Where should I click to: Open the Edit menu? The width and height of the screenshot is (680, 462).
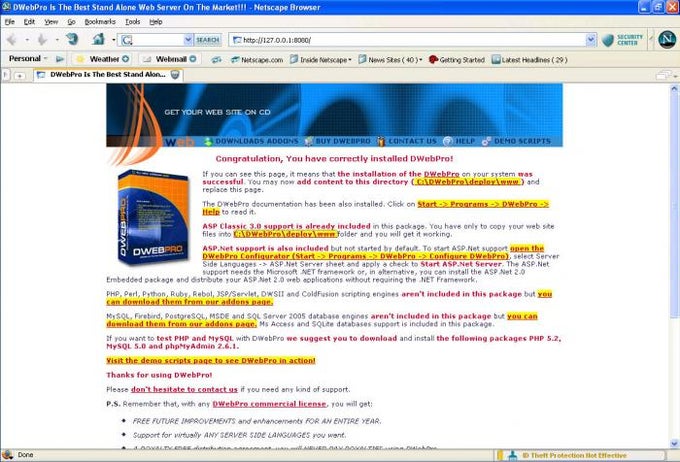pos(29,22)
